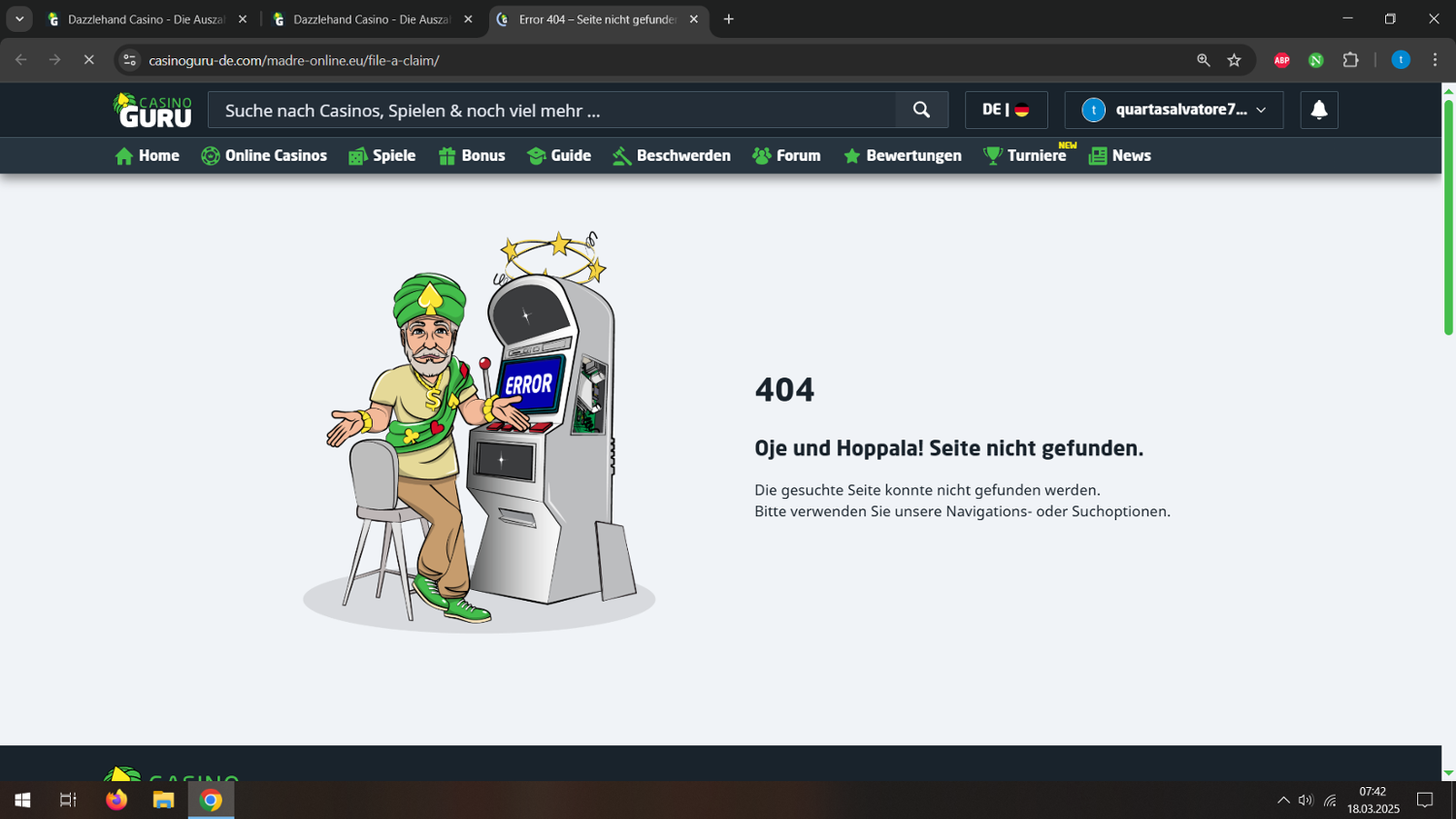Image resolution: width=1456 pixels, height=819 pixels.
Task: Switch to first Dazzlehand Casino tab
Action: pos(146,19)
